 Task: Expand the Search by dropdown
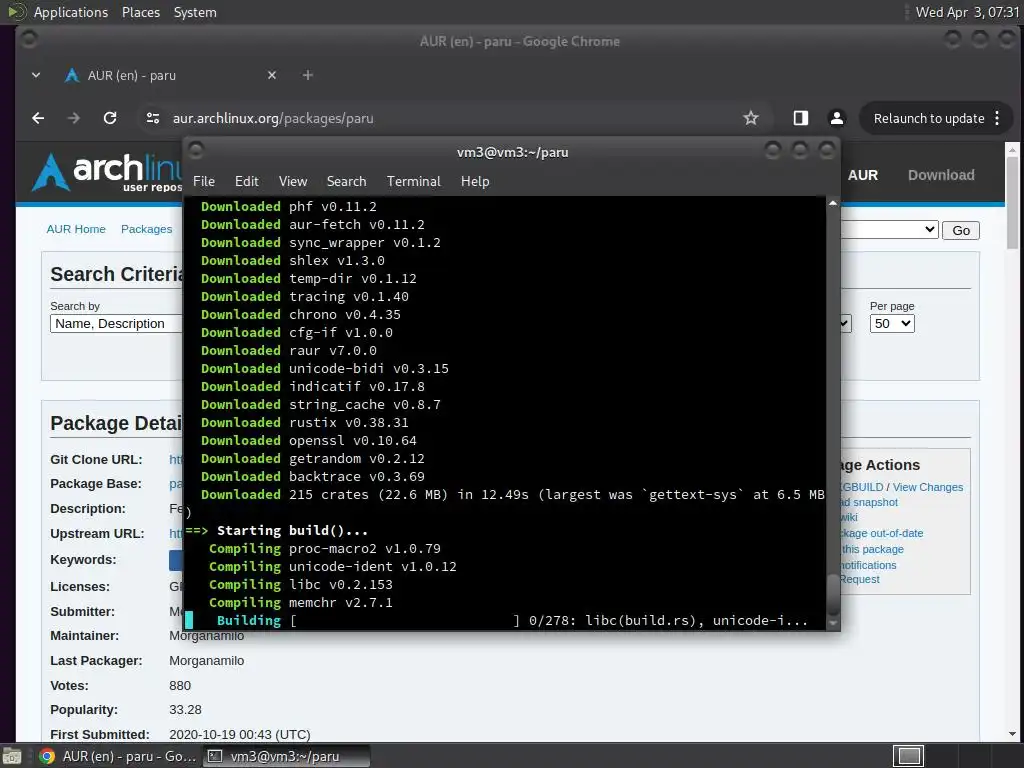(116, 323)
